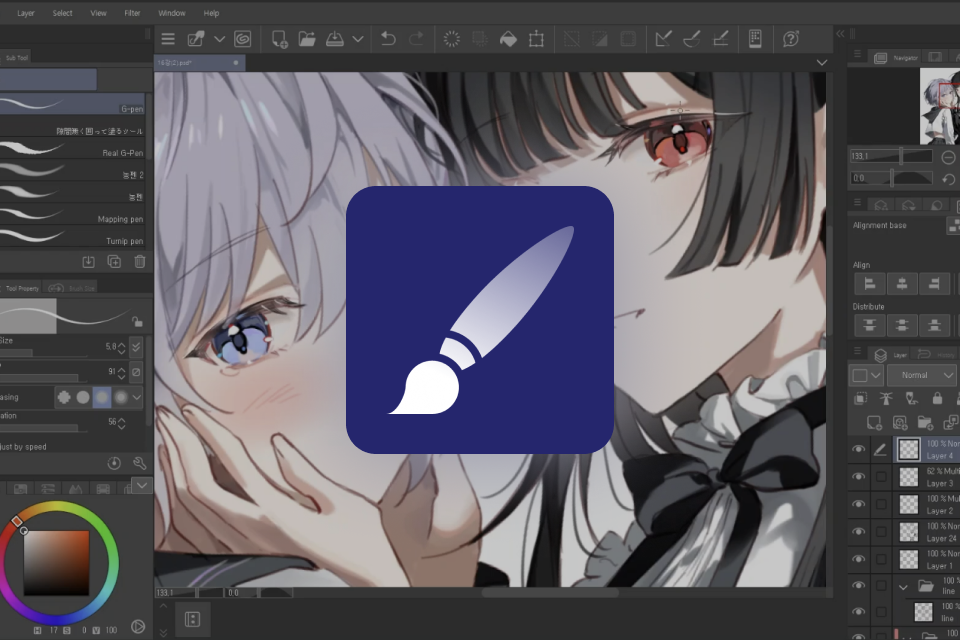The image size is (960, 640).
Task: Open dropdown arrow beside pen edit icon
Action: [x=219, y=39]
